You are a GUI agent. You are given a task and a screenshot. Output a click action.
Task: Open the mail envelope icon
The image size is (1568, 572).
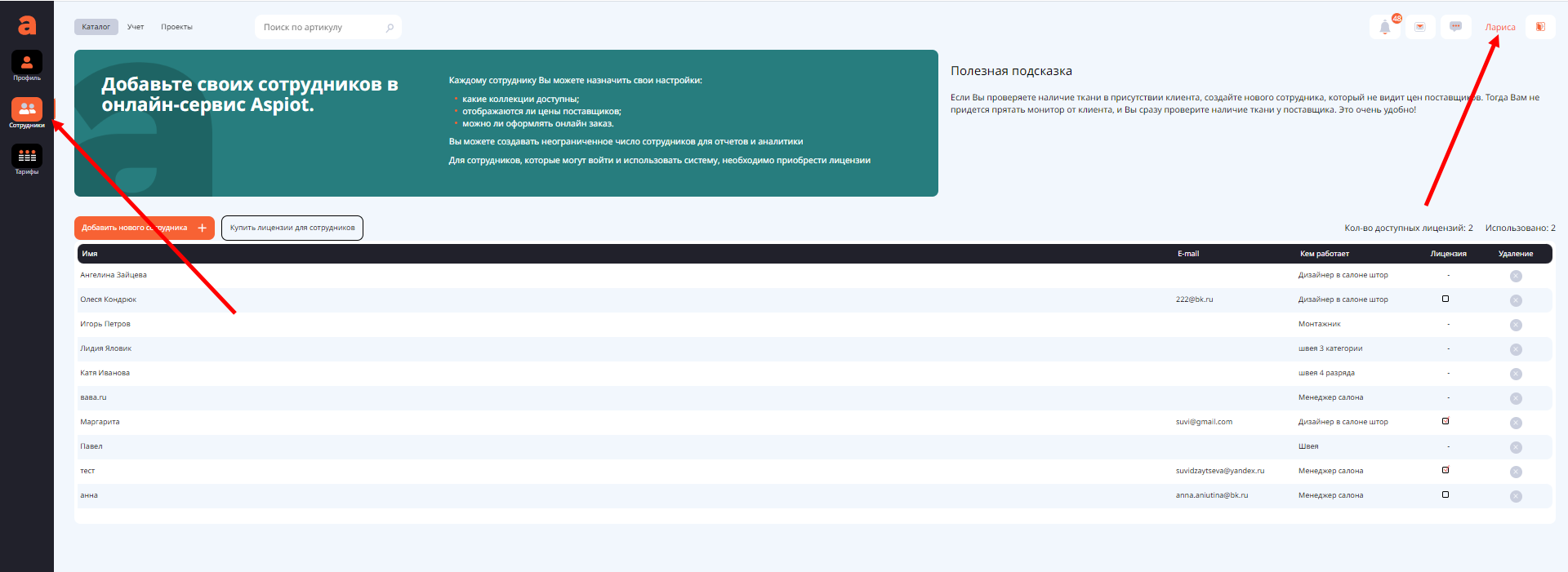[x=1420, y=27]
